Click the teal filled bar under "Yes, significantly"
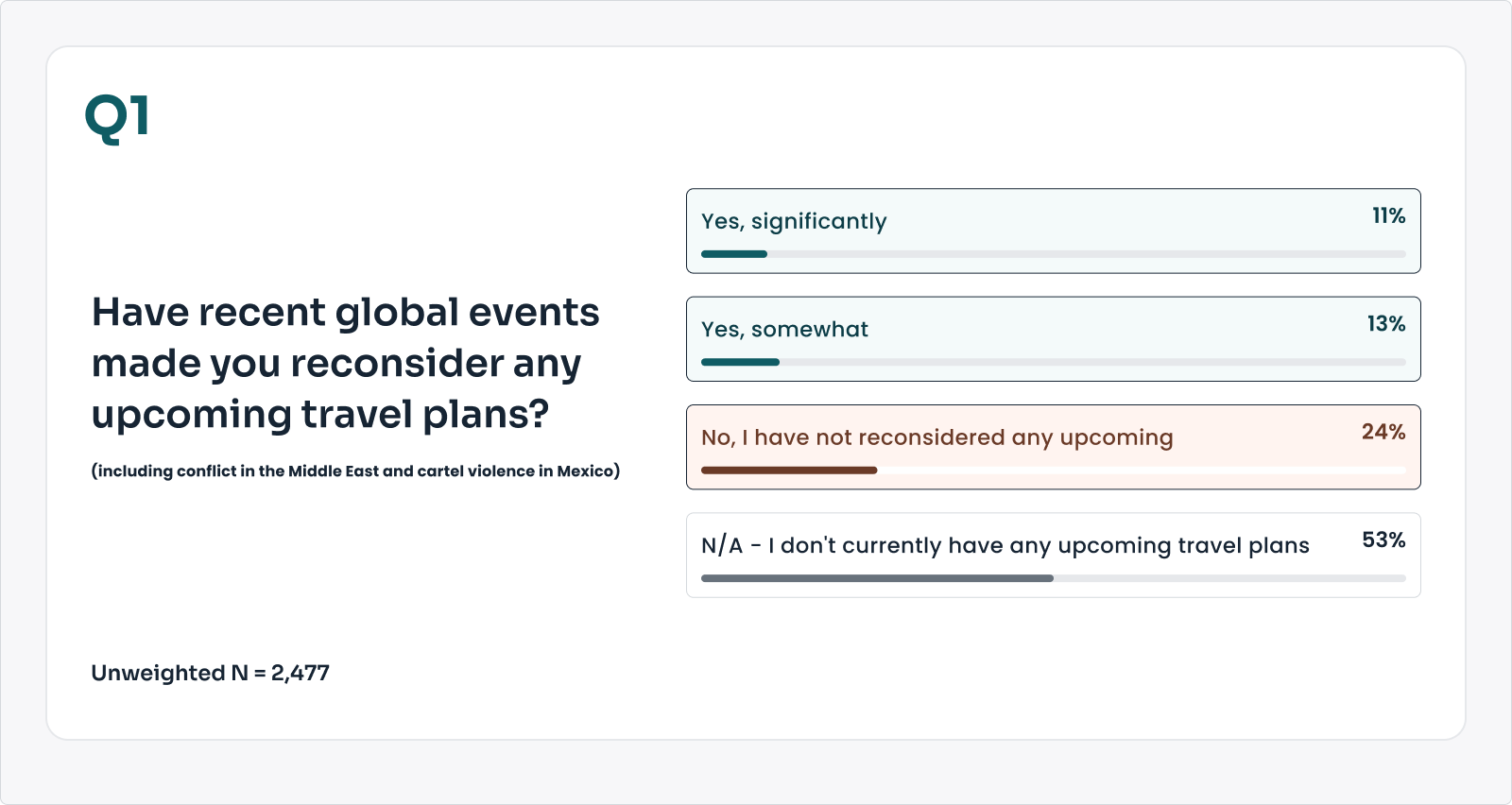1512x805 pixels. (x=734, y=254)
